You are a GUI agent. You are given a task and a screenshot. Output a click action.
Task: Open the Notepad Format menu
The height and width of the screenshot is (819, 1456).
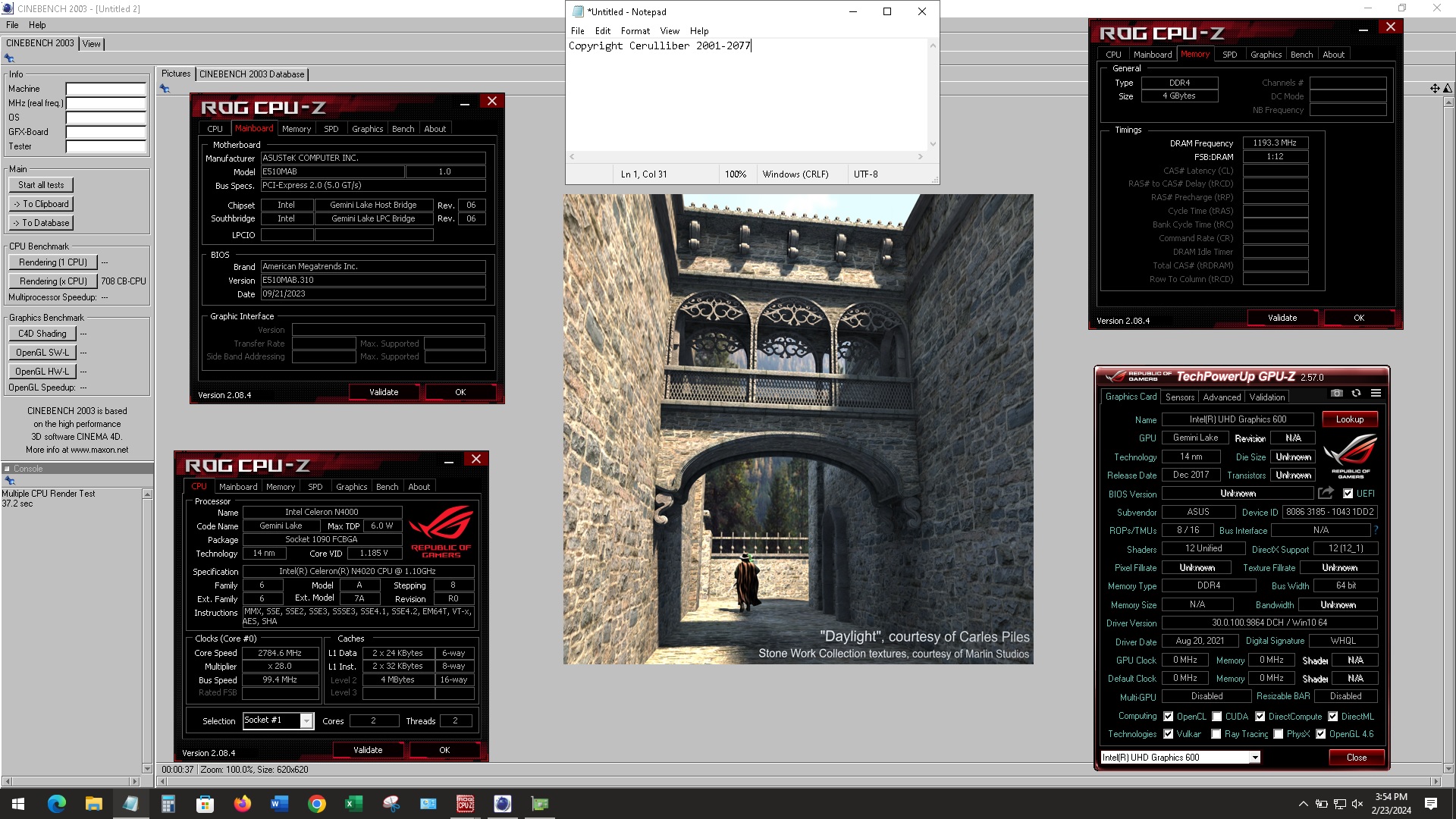(635, 31)
